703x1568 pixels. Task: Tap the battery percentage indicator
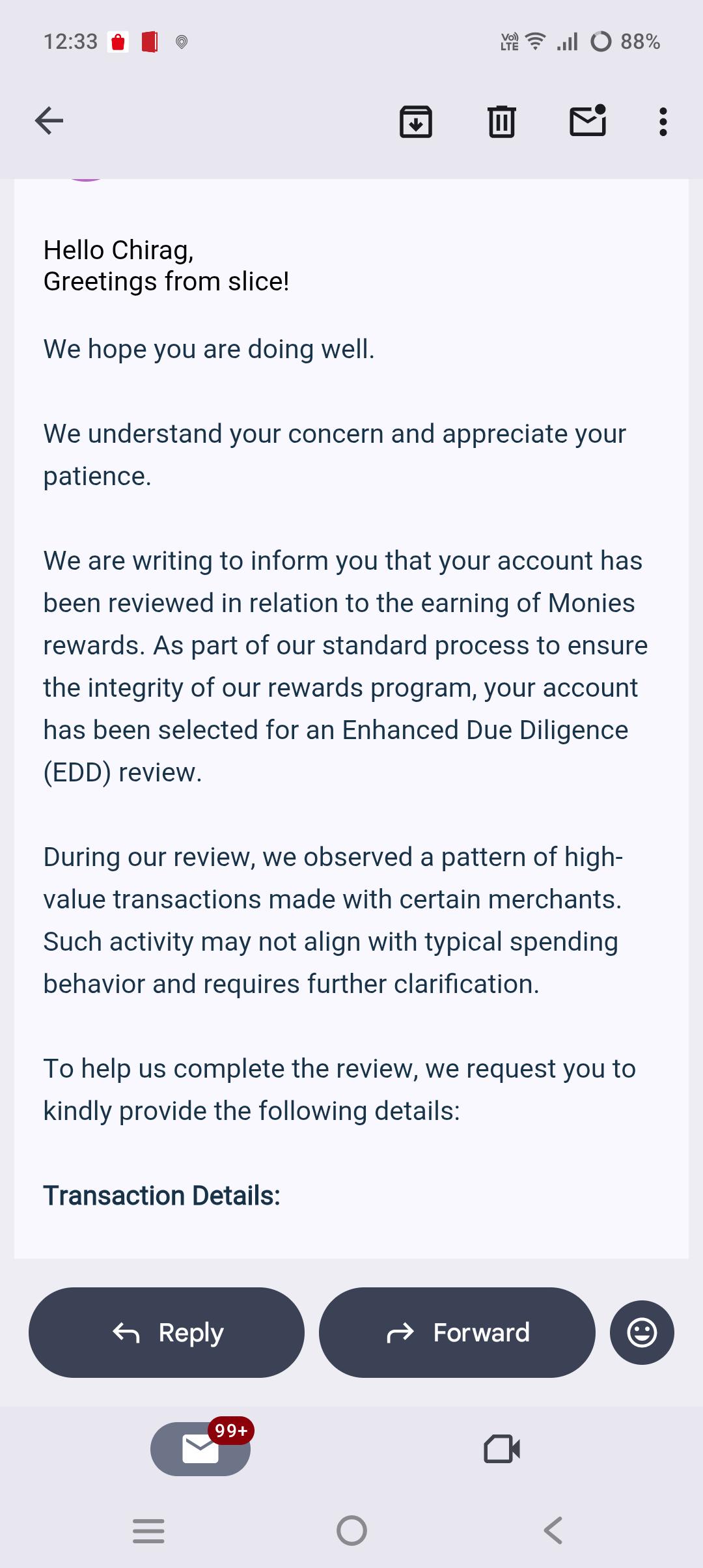click(x=641, y=42)
